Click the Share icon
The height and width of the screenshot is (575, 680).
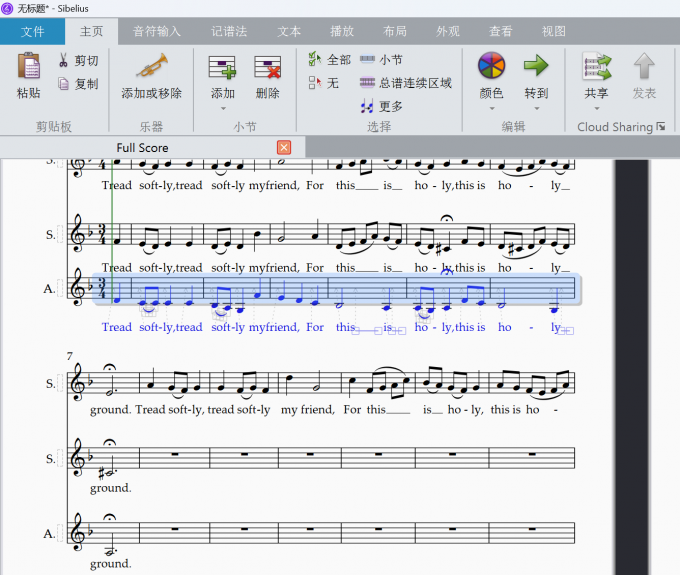point(596,66)
